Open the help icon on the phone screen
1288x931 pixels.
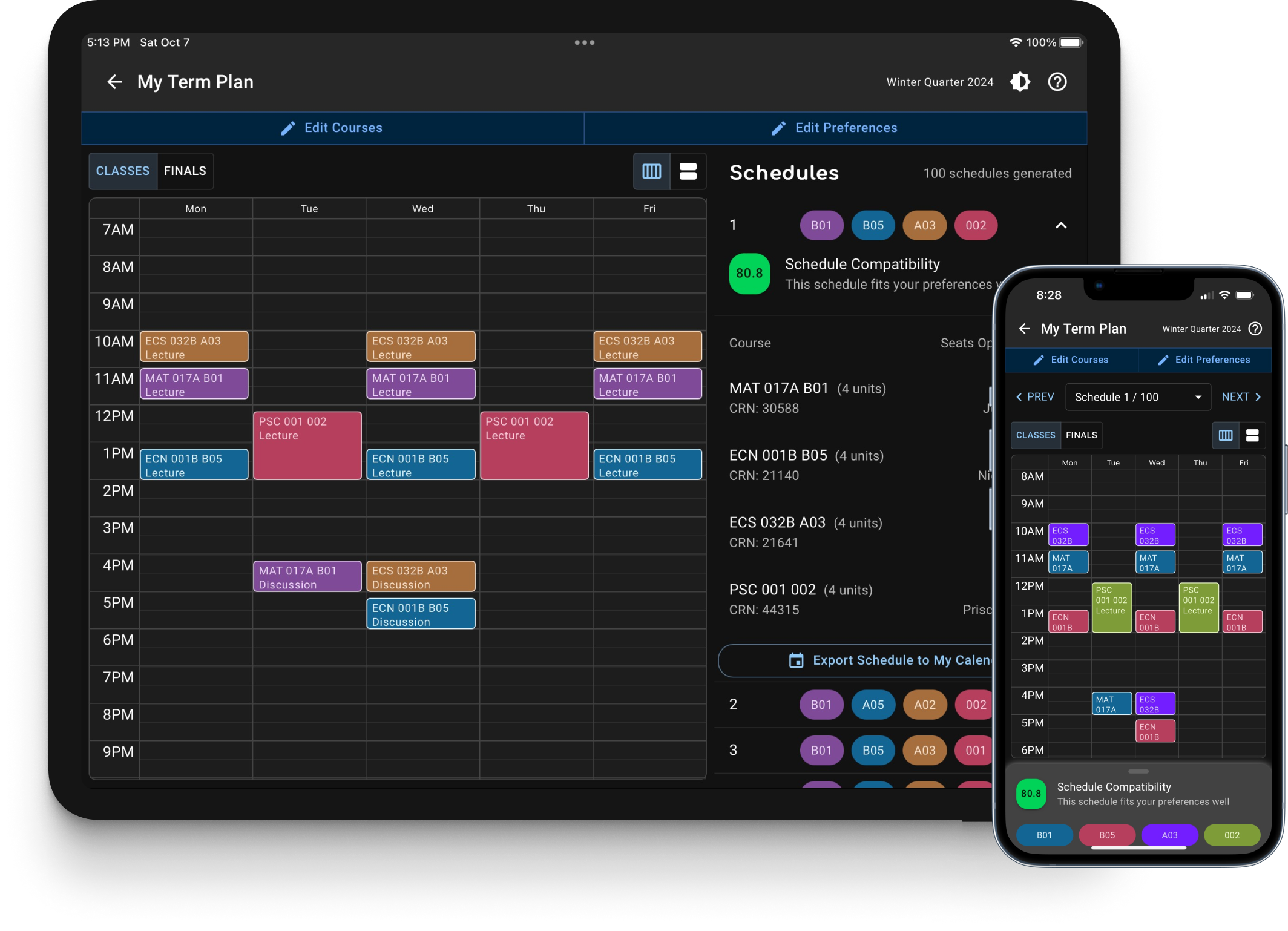pos(1255,329)
